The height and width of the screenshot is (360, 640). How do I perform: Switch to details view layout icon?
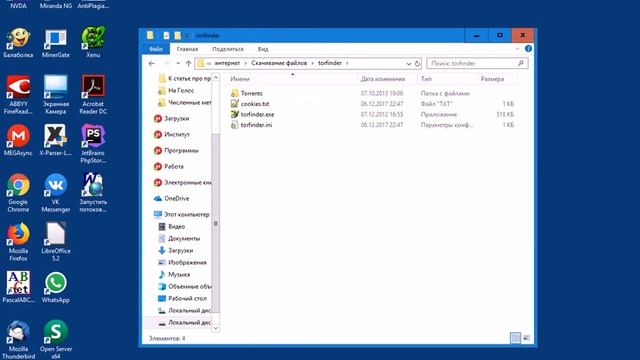(516, 338)
